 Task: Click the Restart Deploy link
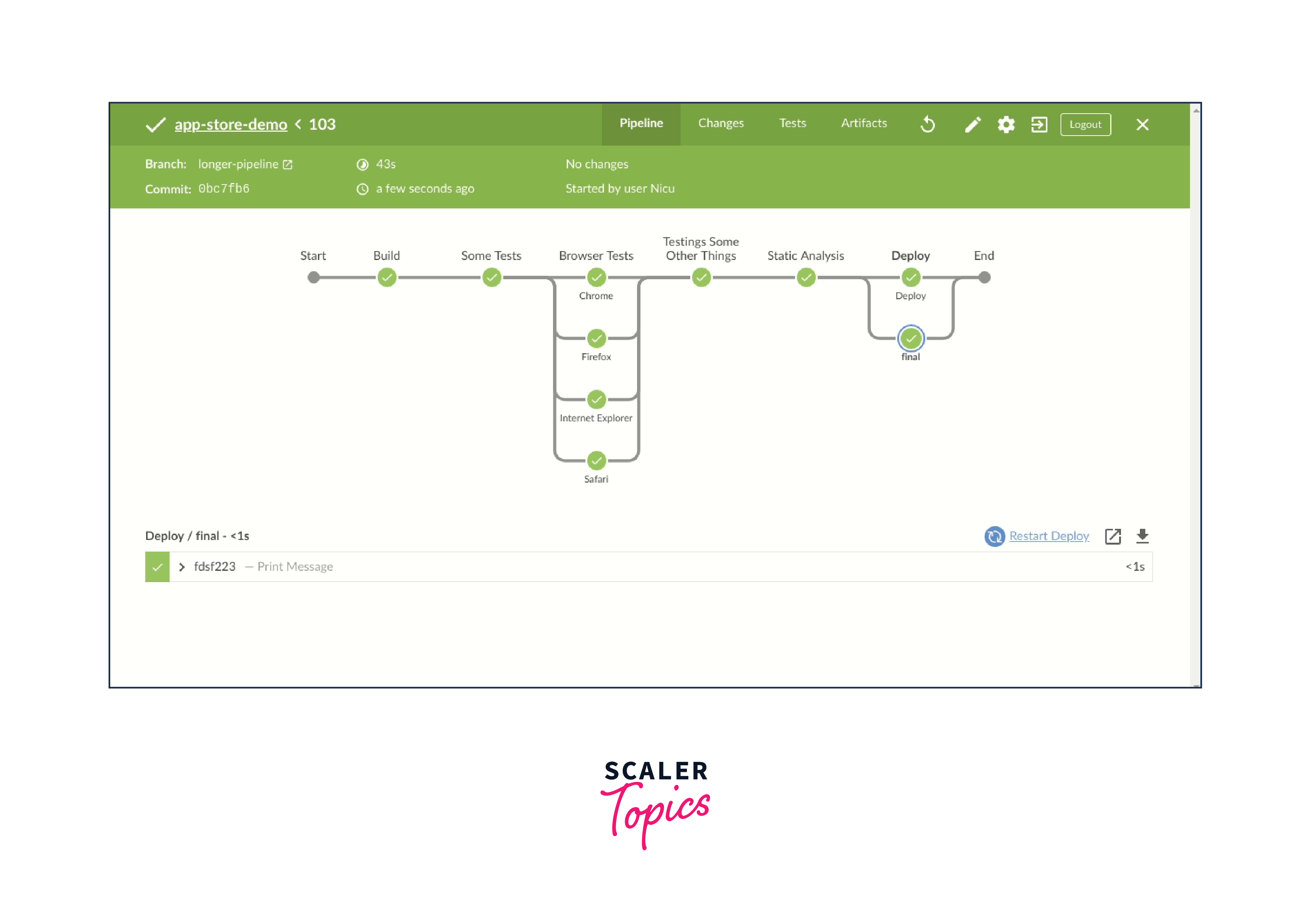(x=1049, y=536)
